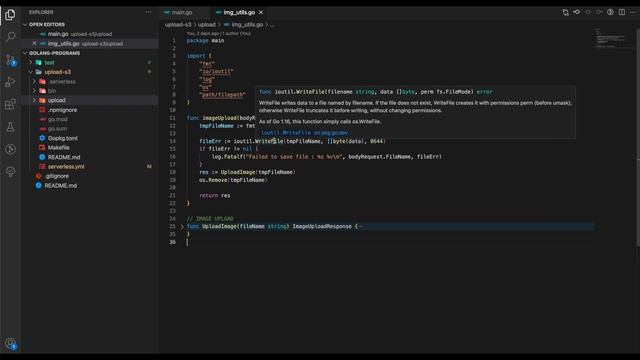The height and width of the screenshot is (360, 640).
Task: Click 'os.Remove(tmpFileName)' on line 19
Action: (x=233, y=180)
